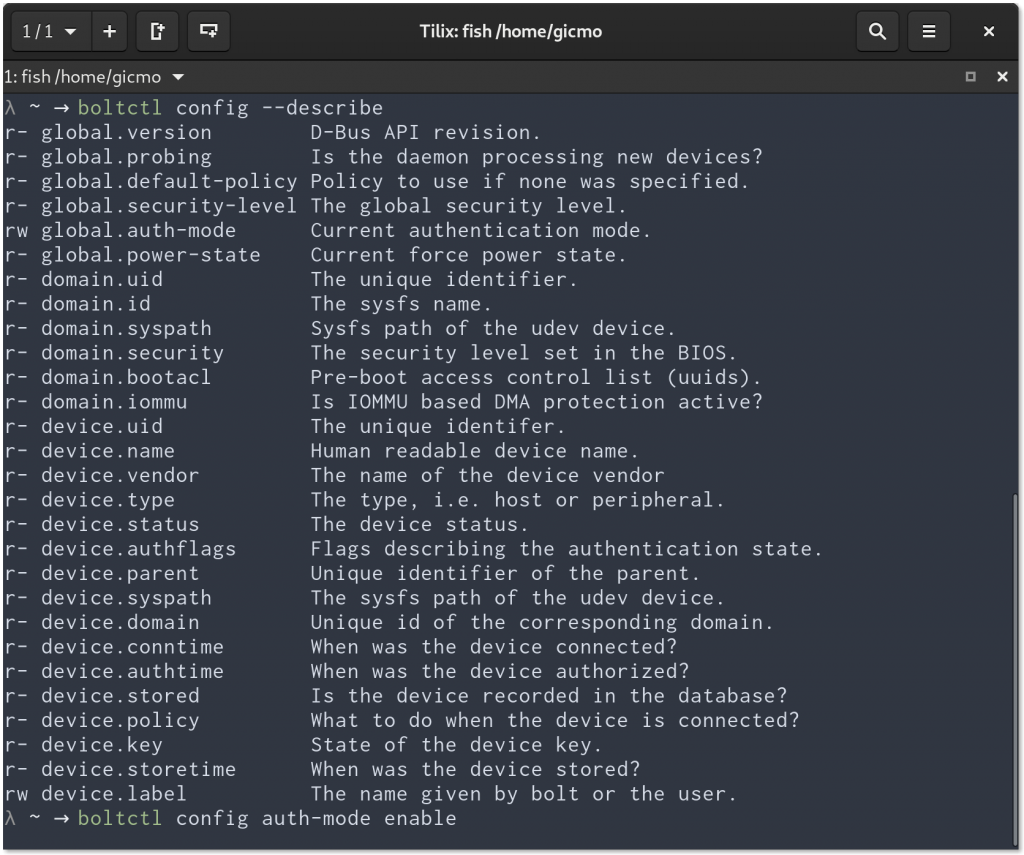Click the 'device.authflags' line in terminal

(138, 549)
